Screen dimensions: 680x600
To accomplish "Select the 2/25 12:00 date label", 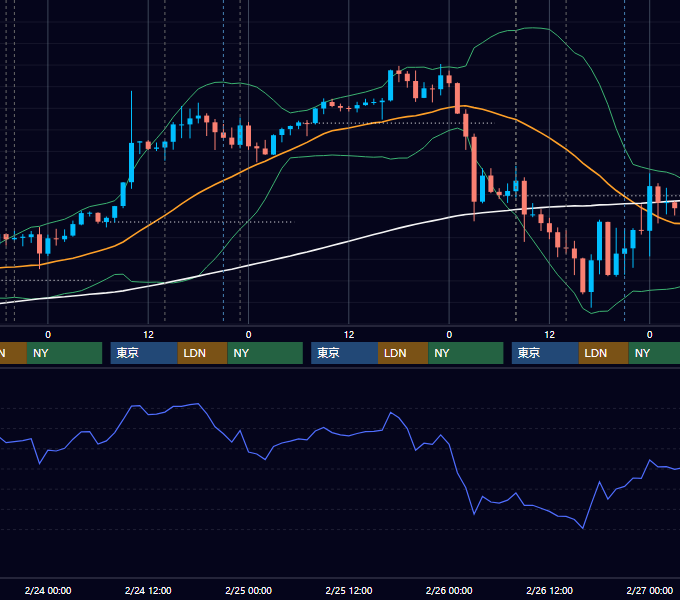I will pos(349,590).
